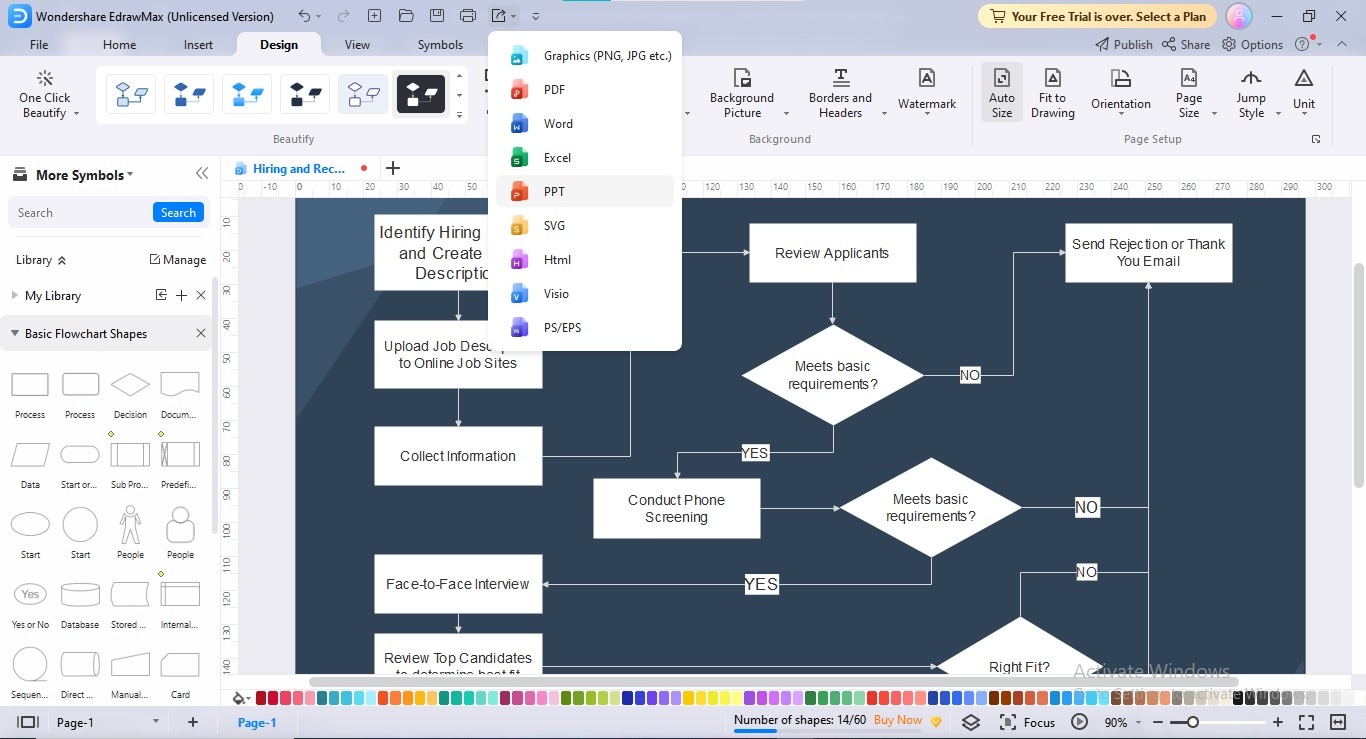The width and height of the screenshot is (1366, 739).
Task: Add new library with plus icon
Action: point(181,296)
